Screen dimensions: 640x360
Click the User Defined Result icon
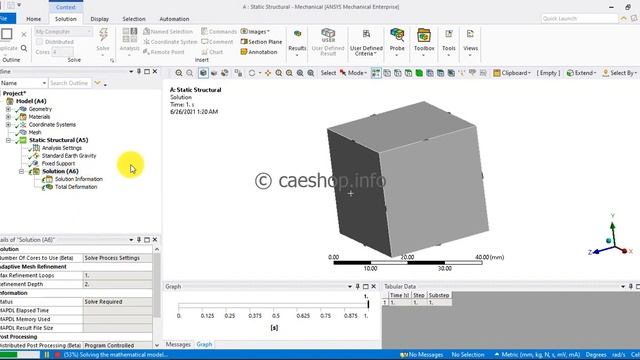pyautogui.click(x=328, y=35)
